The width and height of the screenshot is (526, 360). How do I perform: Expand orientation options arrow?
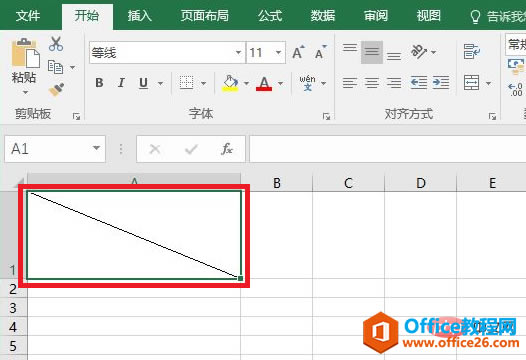pyautogui.click(x=433, y=52)
